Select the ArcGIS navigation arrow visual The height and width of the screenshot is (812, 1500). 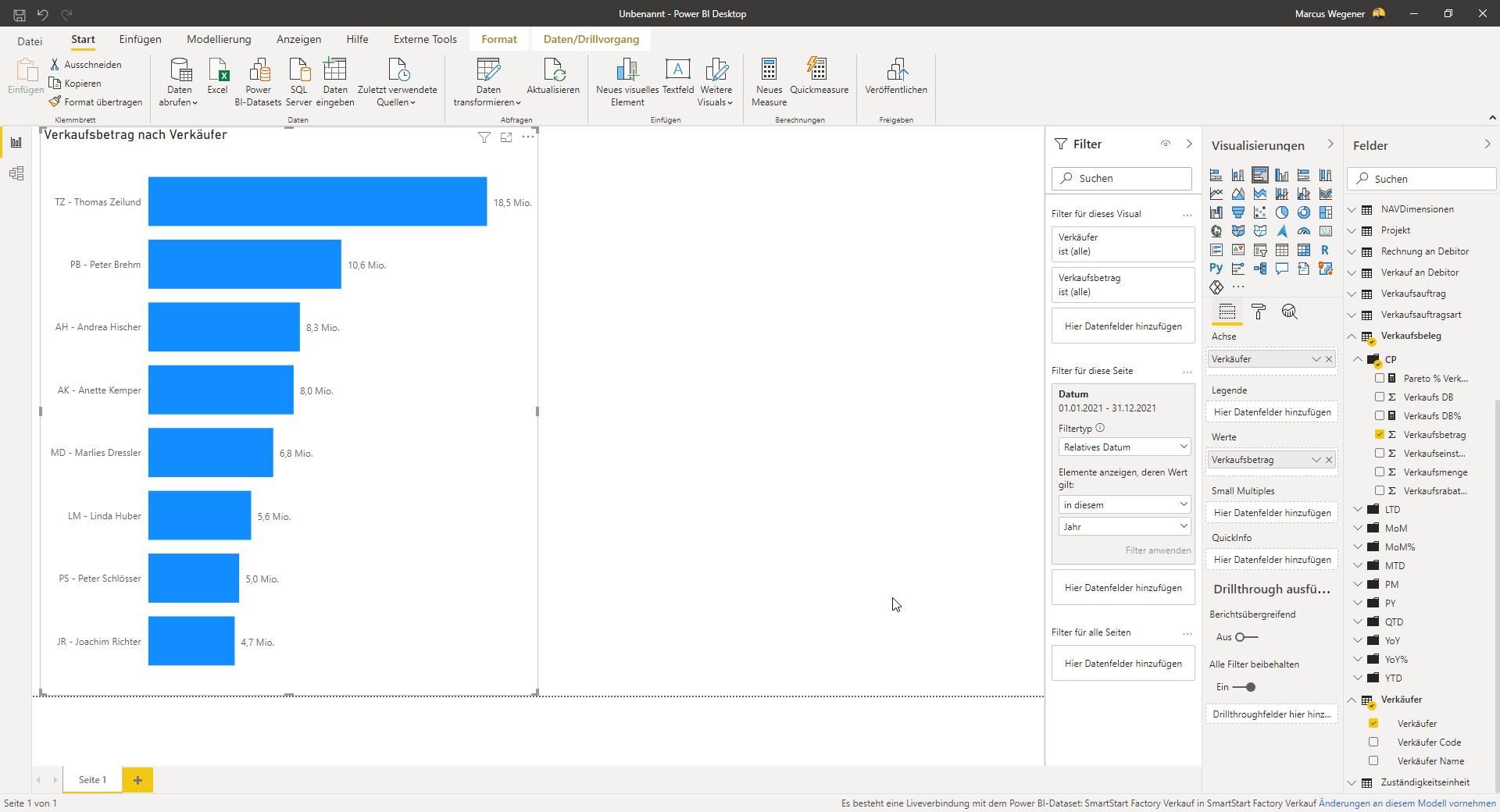(x=1282, y=231)
